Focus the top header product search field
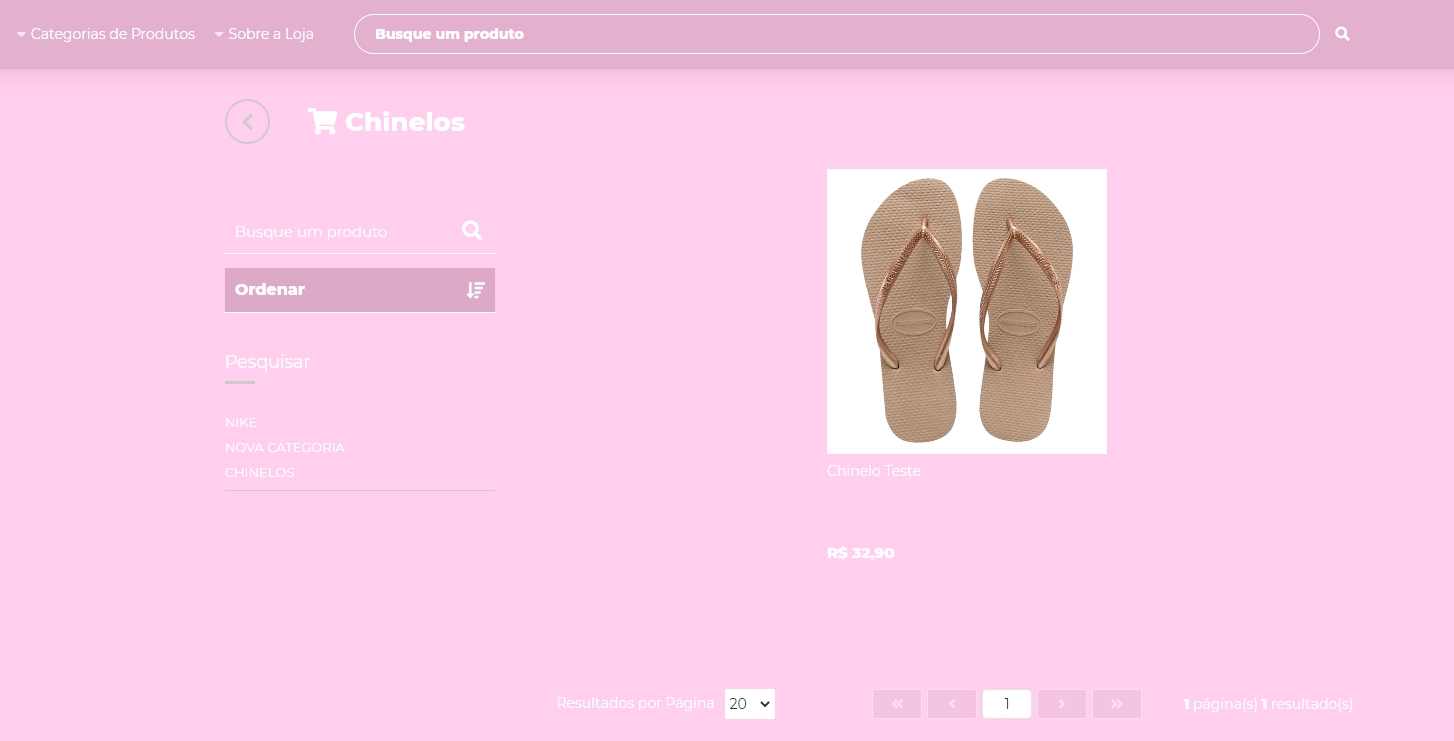 coord(836,34)
